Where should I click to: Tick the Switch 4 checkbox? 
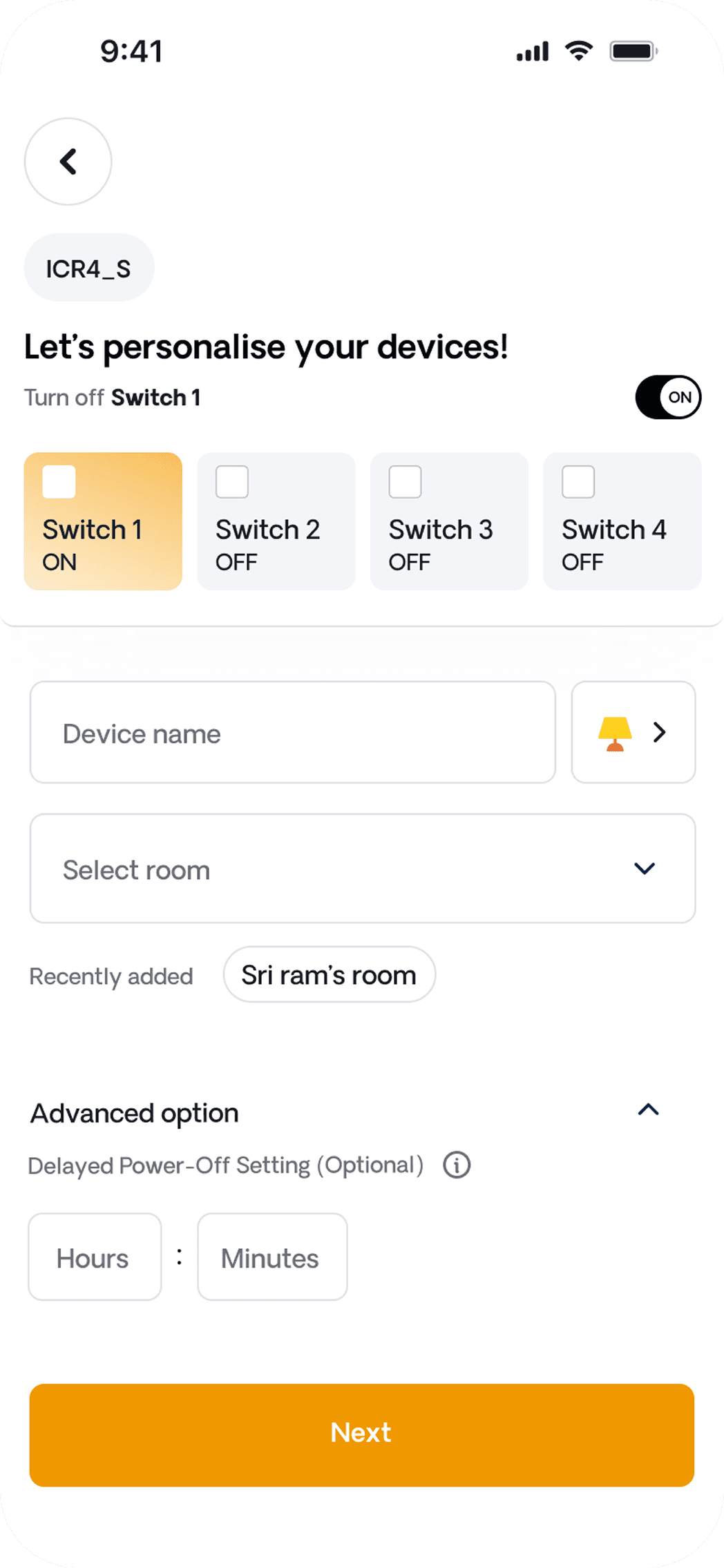click(578, 481)
